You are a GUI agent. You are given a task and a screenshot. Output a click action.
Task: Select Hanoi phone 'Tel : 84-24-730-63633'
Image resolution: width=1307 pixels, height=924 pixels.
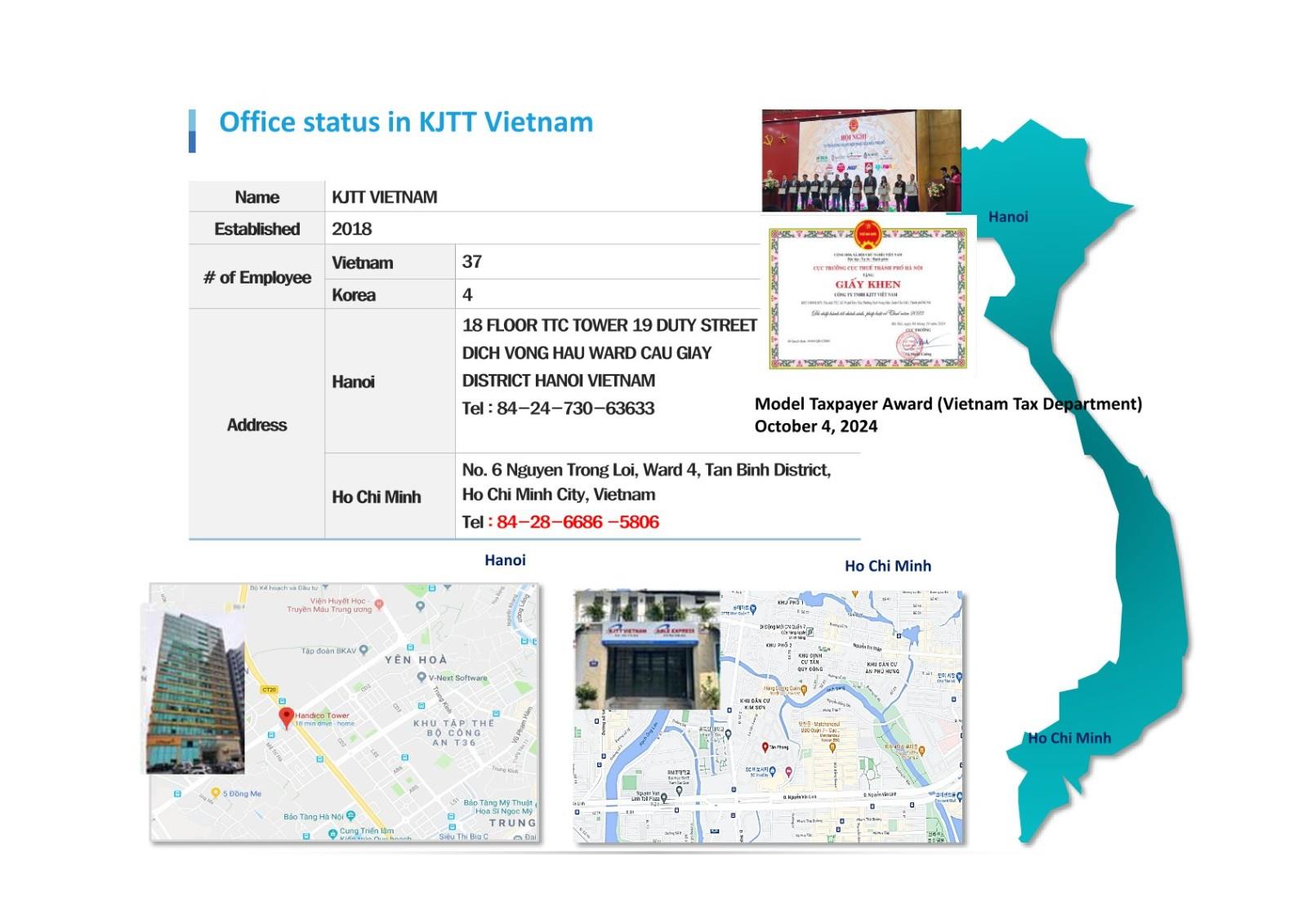558,408
